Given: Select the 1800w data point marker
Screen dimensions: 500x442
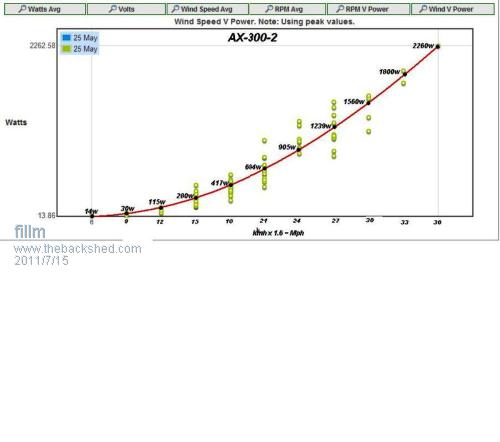Looking at the screenshot, I should coord(405,74).
